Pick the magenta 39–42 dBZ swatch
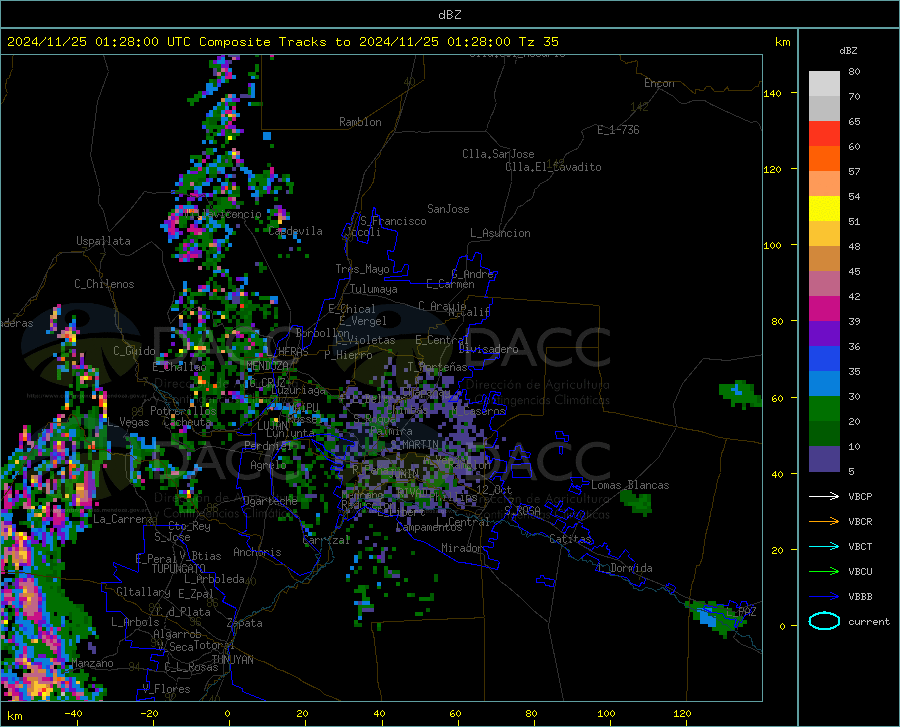Viewport: 900px width, 727px height. point(824,309)
